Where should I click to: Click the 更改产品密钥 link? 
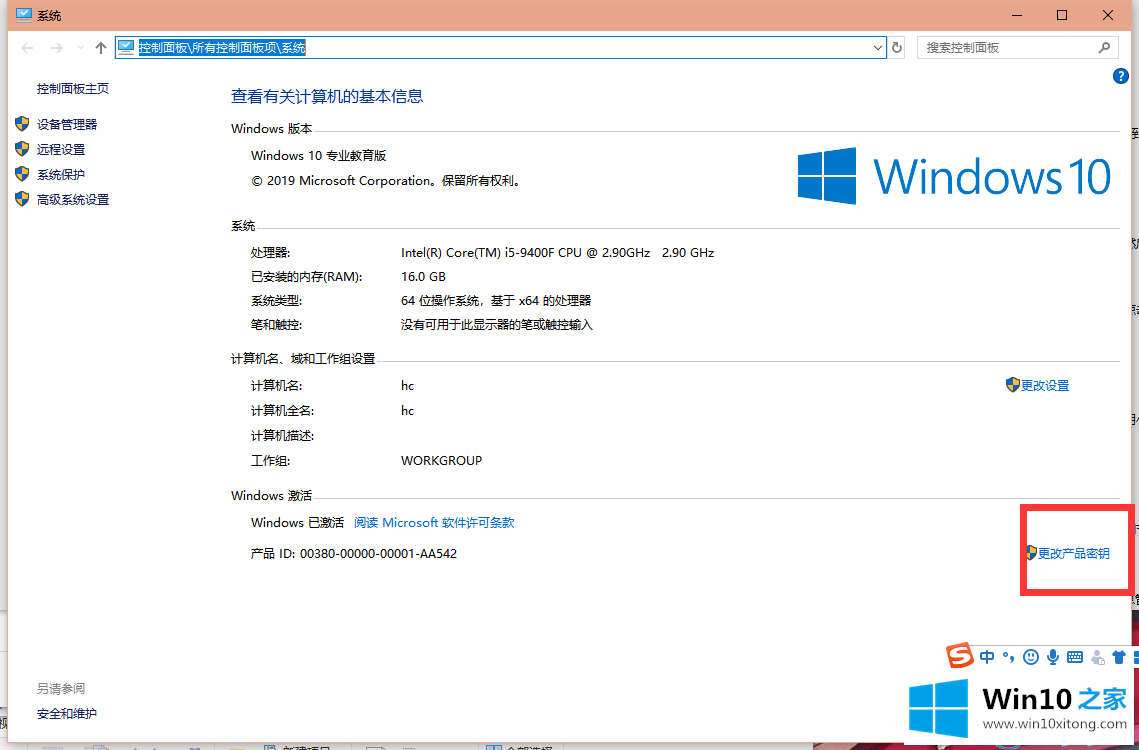coord(1073,553)
